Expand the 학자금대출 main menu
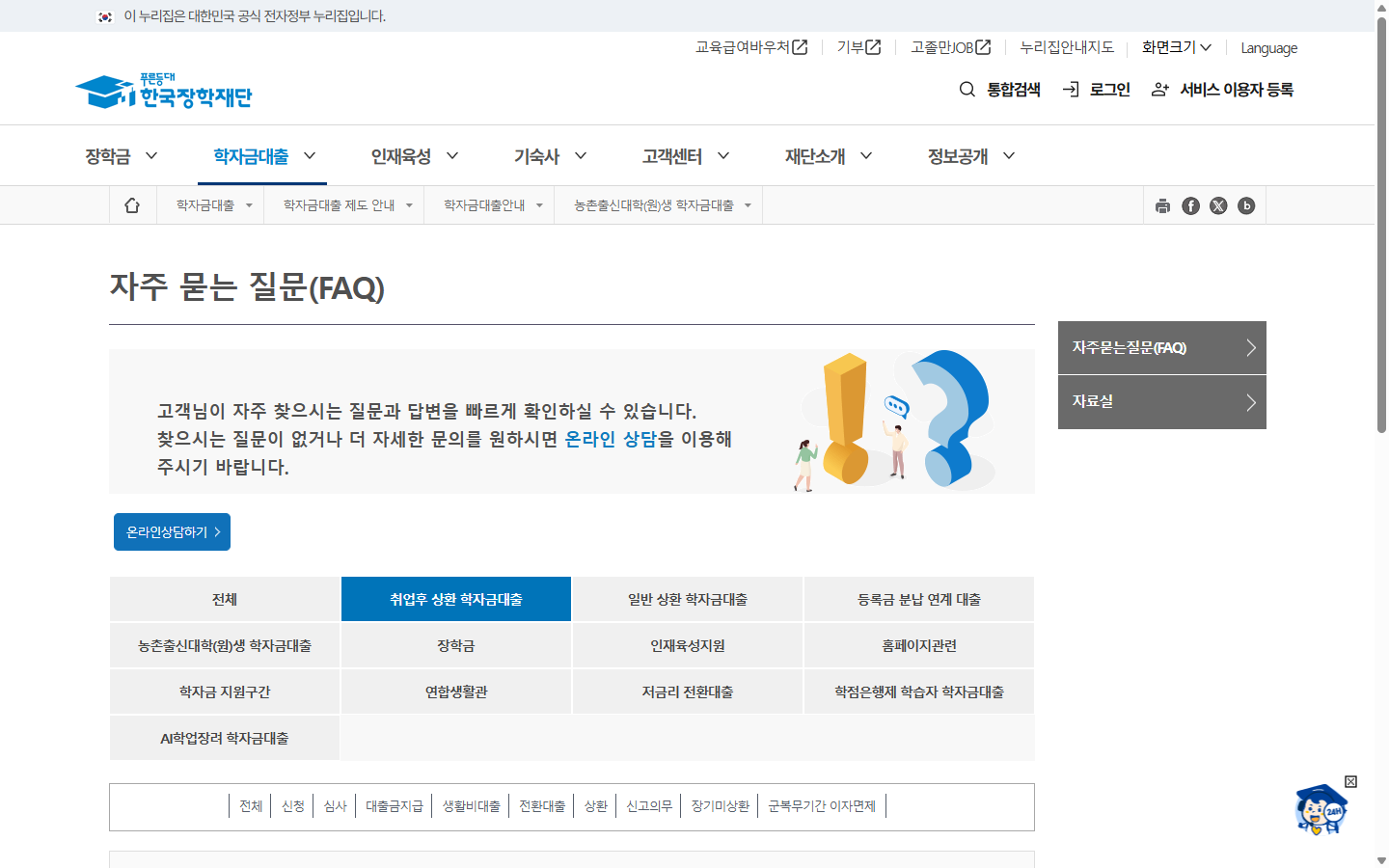Viewport: 1389px width, 868px height. [264, 156]
